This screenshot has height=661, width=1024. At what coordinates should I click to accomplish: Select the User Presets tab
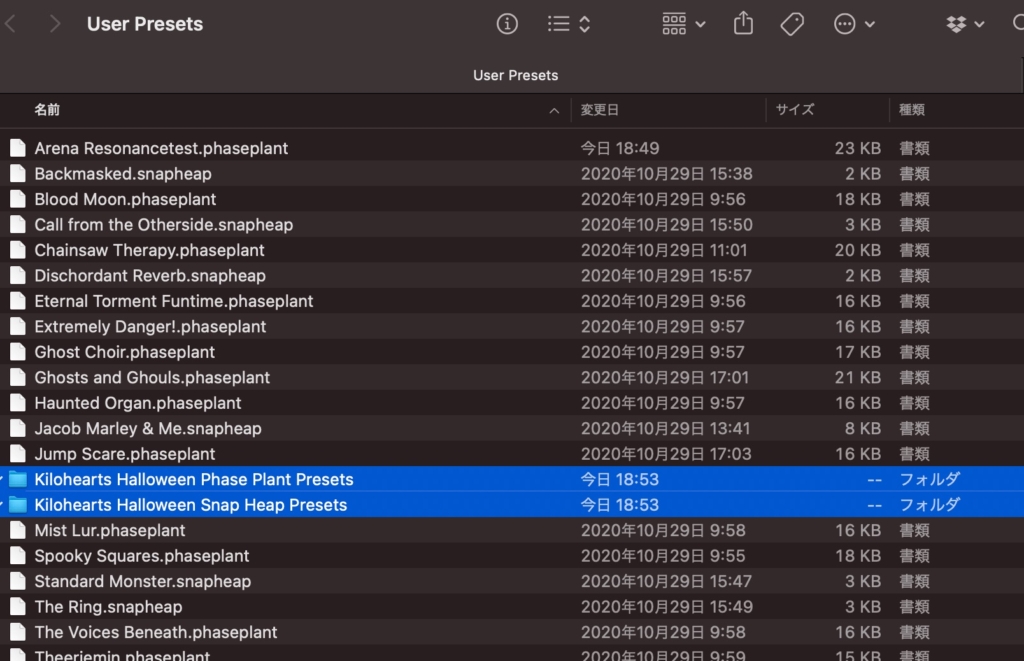pos(515,75)
